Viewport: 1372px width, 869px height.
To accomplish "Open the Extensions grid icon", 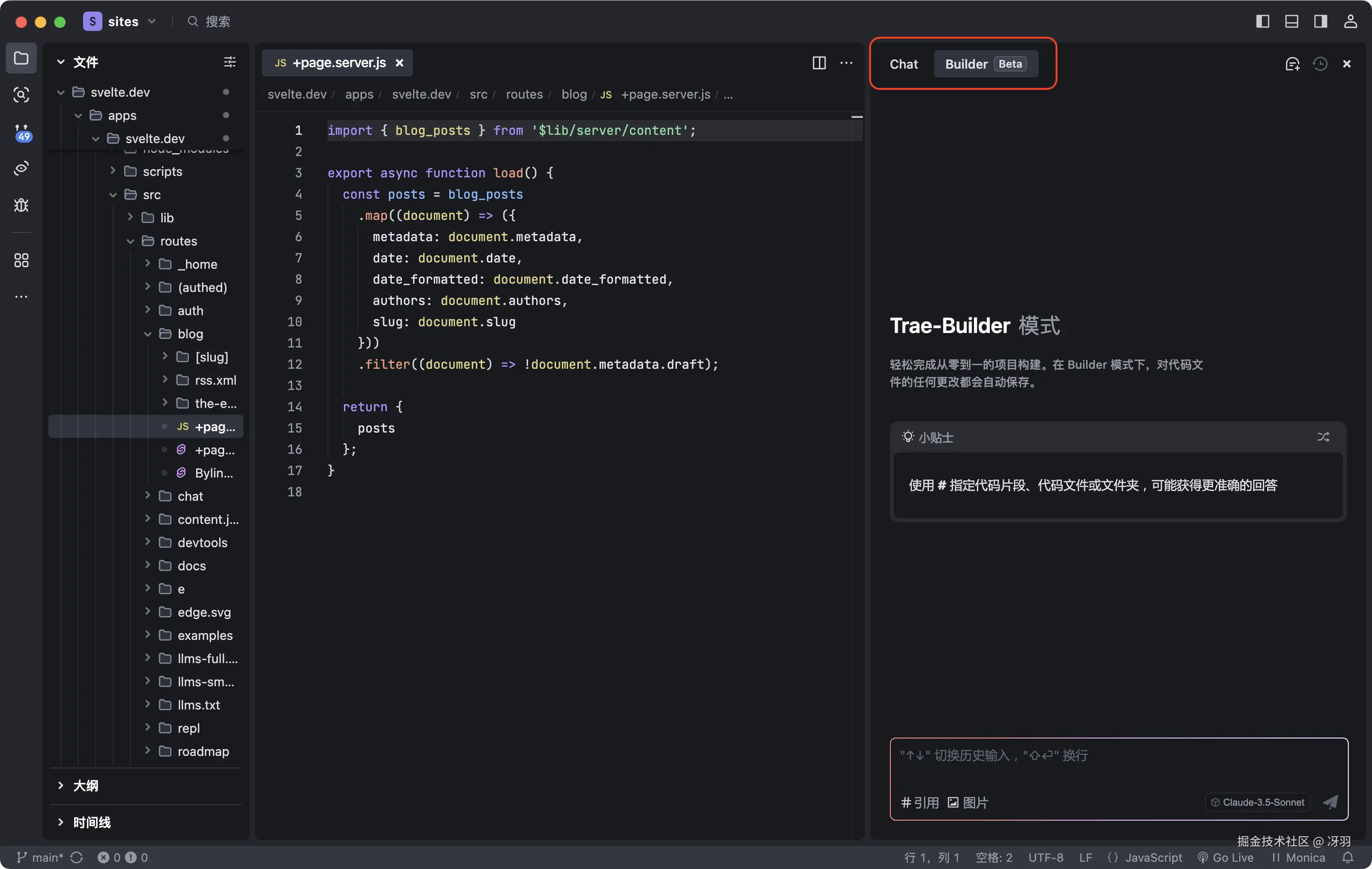I will [21, 261].
